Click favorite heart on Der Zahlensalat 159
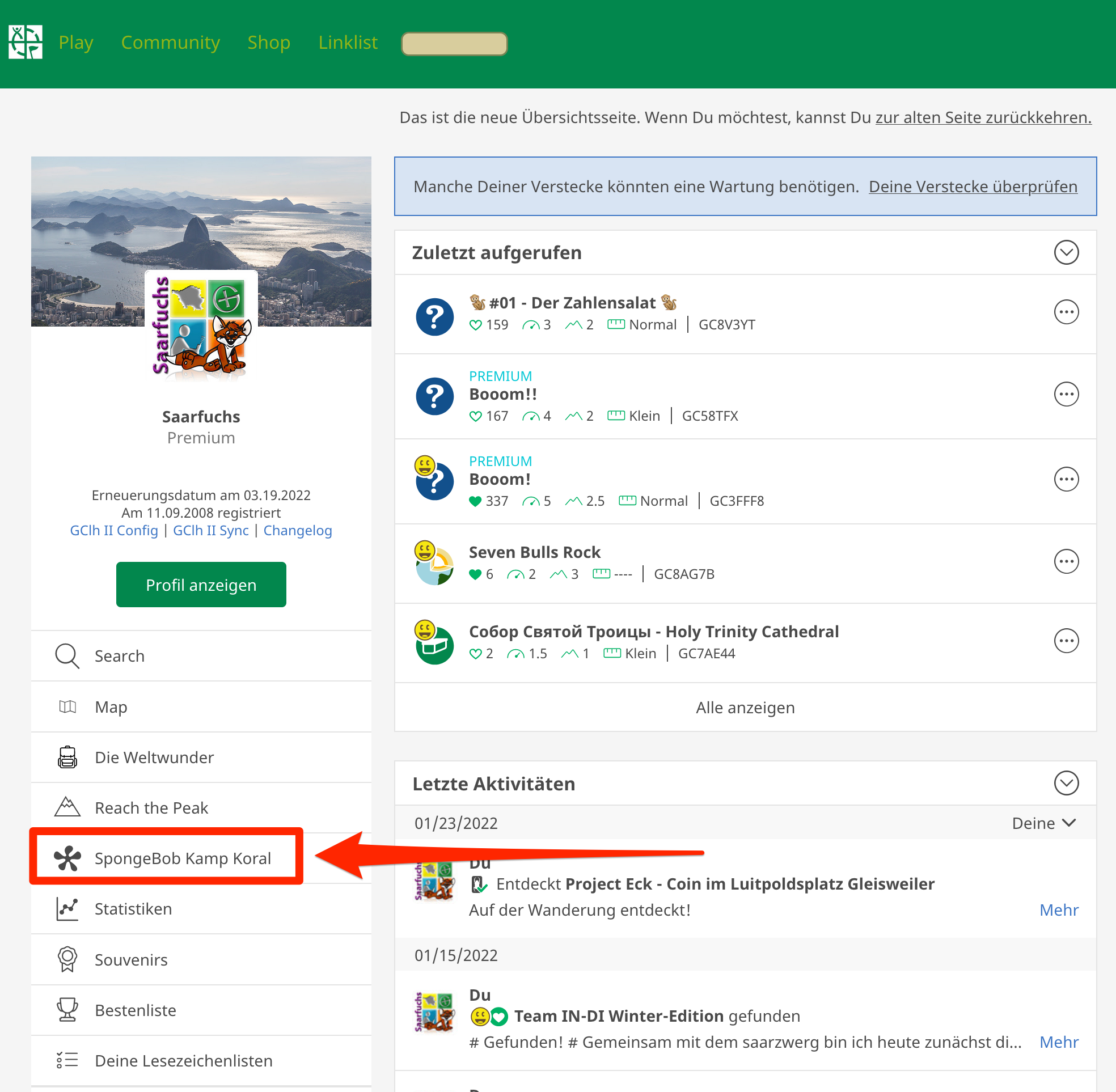This screenshot has width=1116, height=1092. click(x=475, y=325)
